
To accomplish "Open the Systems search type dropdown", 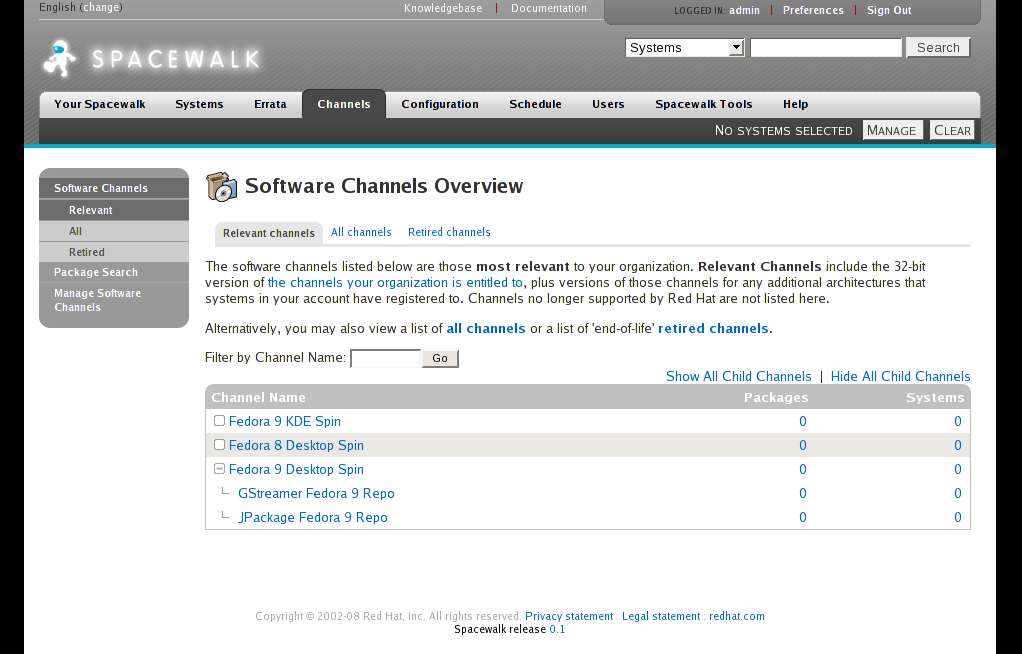I will (x=685, y=48).
